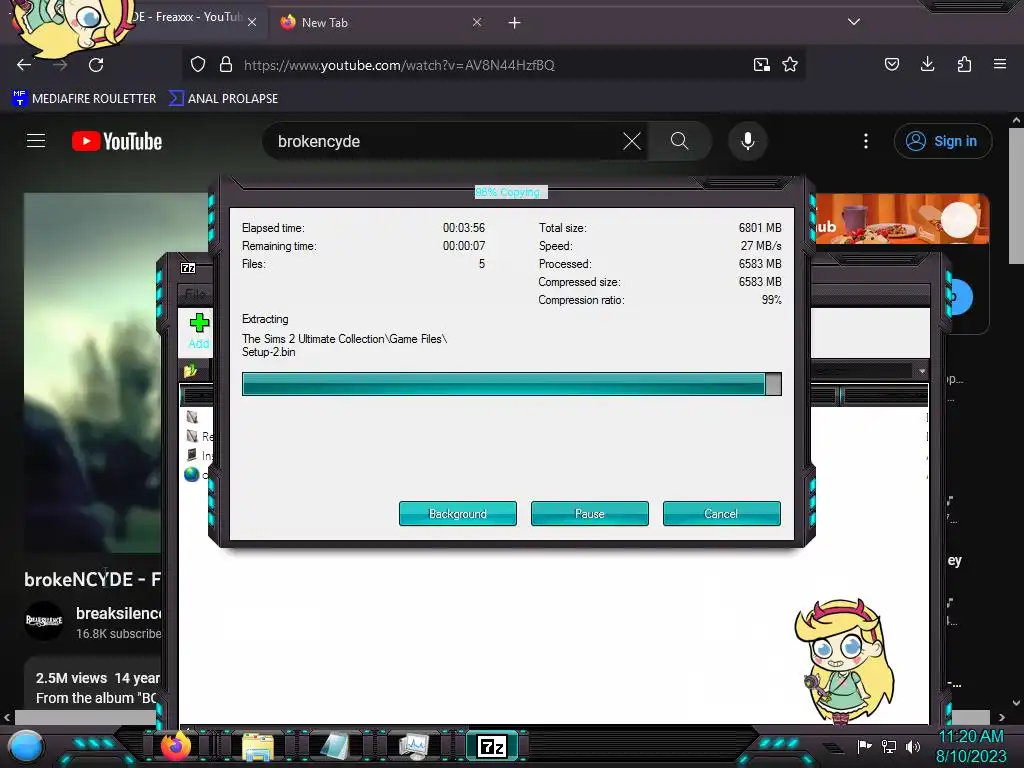This screenshot has height=768, width=1024.
Task: Open Firefox hamburger application menu
Action: pyautogui.click(x=1000, y=64)
